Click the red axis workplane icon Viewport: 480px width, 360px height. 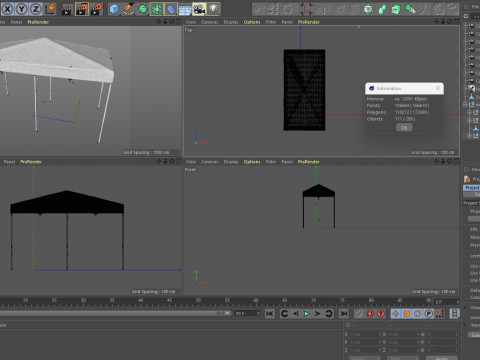click(x=305, y=9)
